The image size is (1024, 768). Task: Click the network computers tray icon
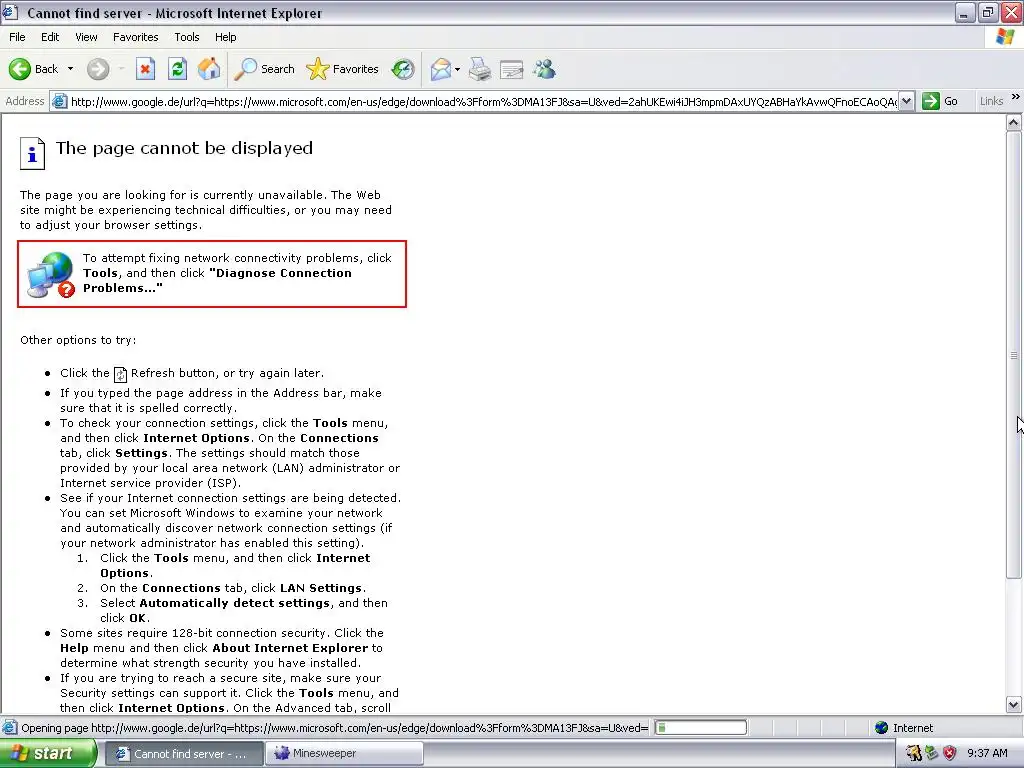pos(932,753)
